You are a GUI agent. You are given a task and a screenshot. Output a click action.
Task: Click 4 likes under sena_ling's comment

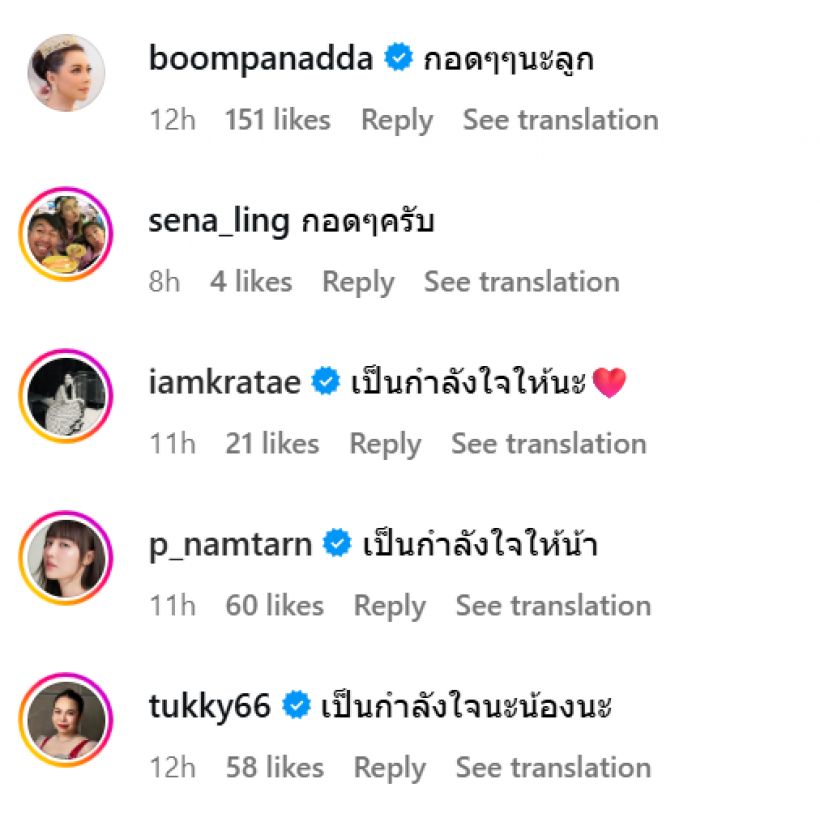[x=250, y=282]
